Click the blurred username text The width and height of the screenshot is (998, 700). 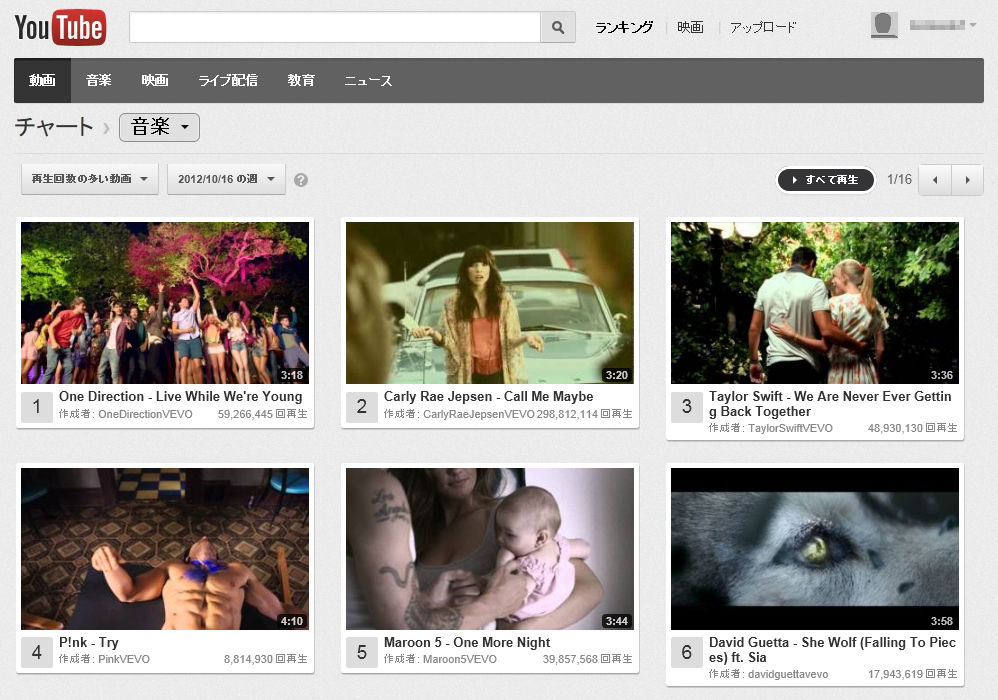click(x=937, y=25)
